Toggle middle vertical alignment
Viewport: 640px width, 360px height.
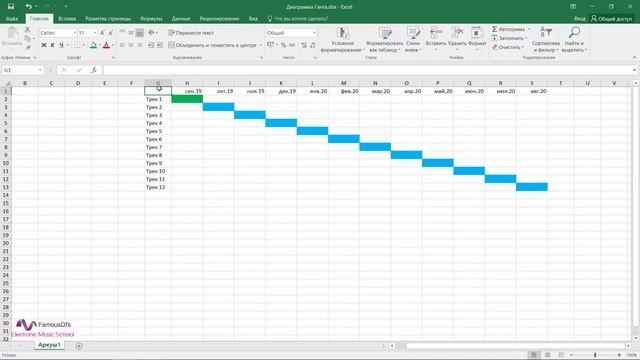click(x=131, y=33)
